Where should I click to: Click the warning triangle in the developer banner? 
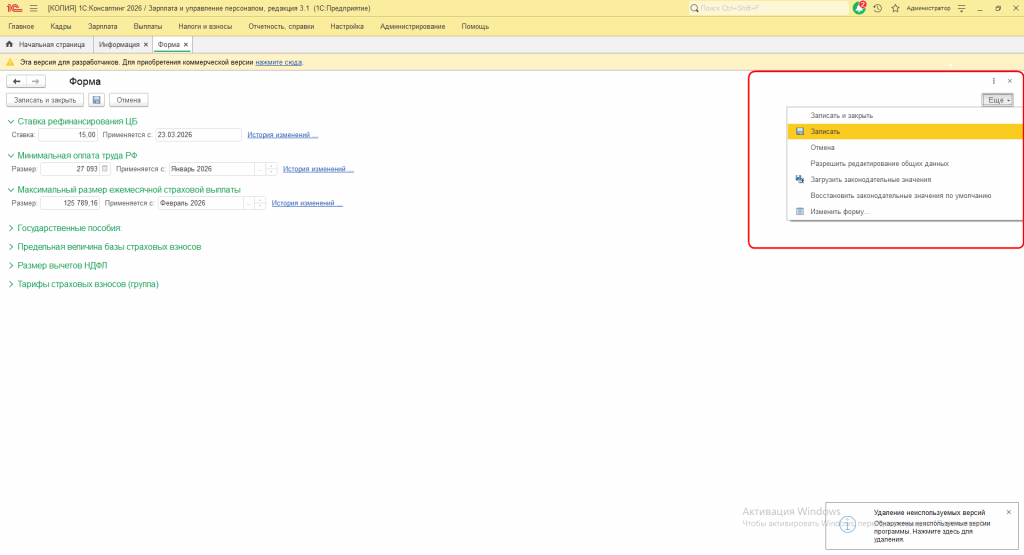coord(10,63)
